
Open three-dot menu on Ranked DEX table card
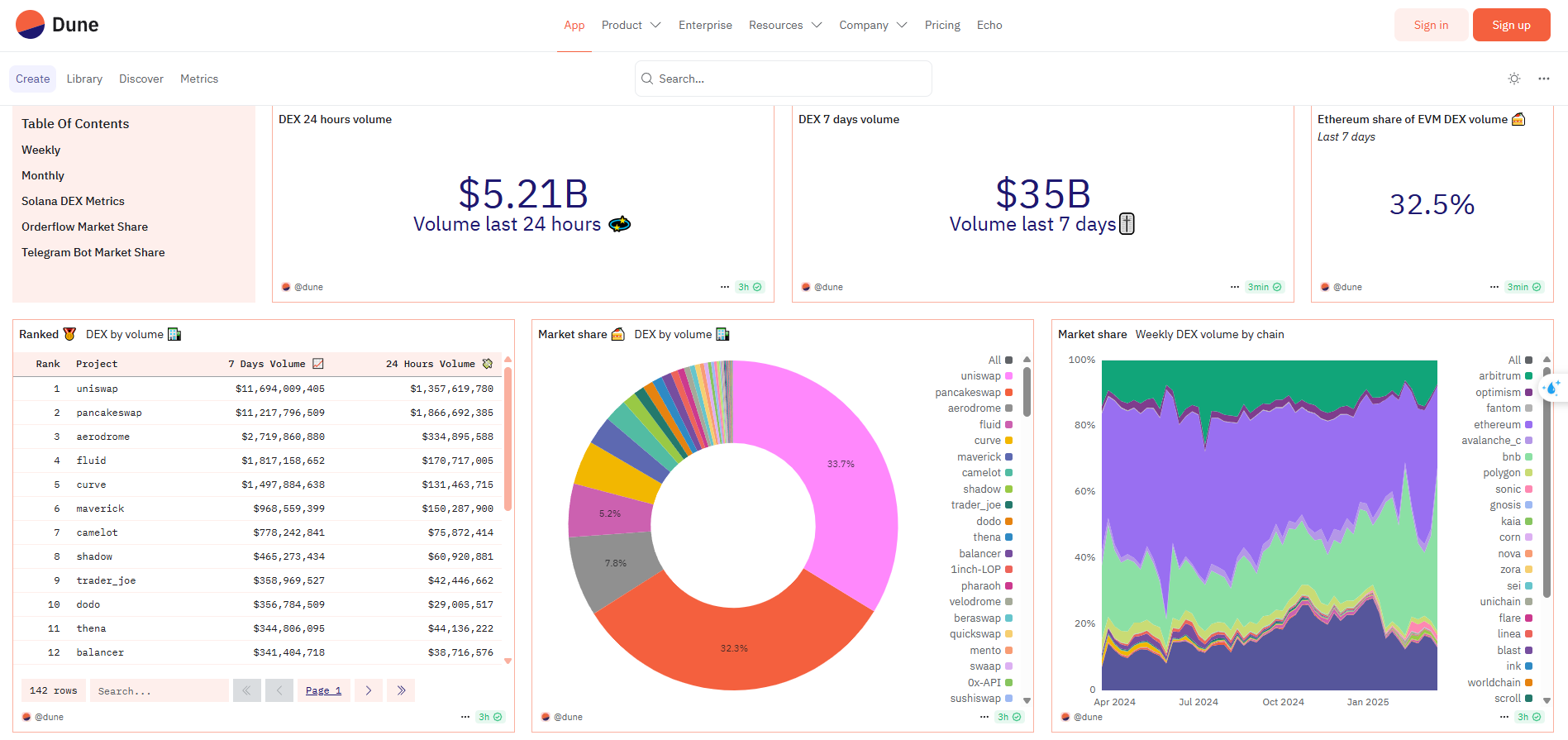[x=465, y=717]
